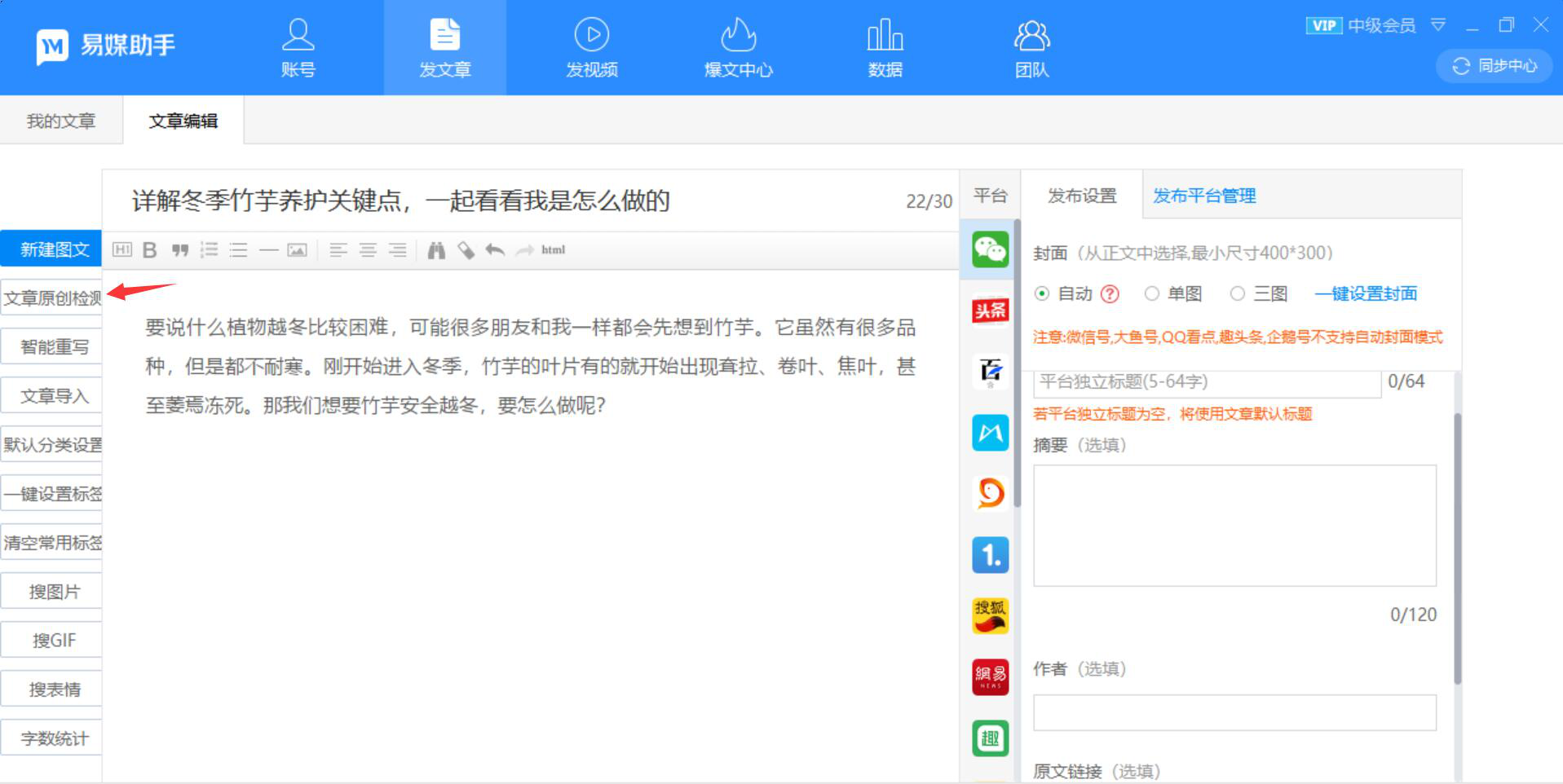Switch to the 发布平台管理 tab
The height and width of the screenshot is (784, 1563).
coord(1203,196)
